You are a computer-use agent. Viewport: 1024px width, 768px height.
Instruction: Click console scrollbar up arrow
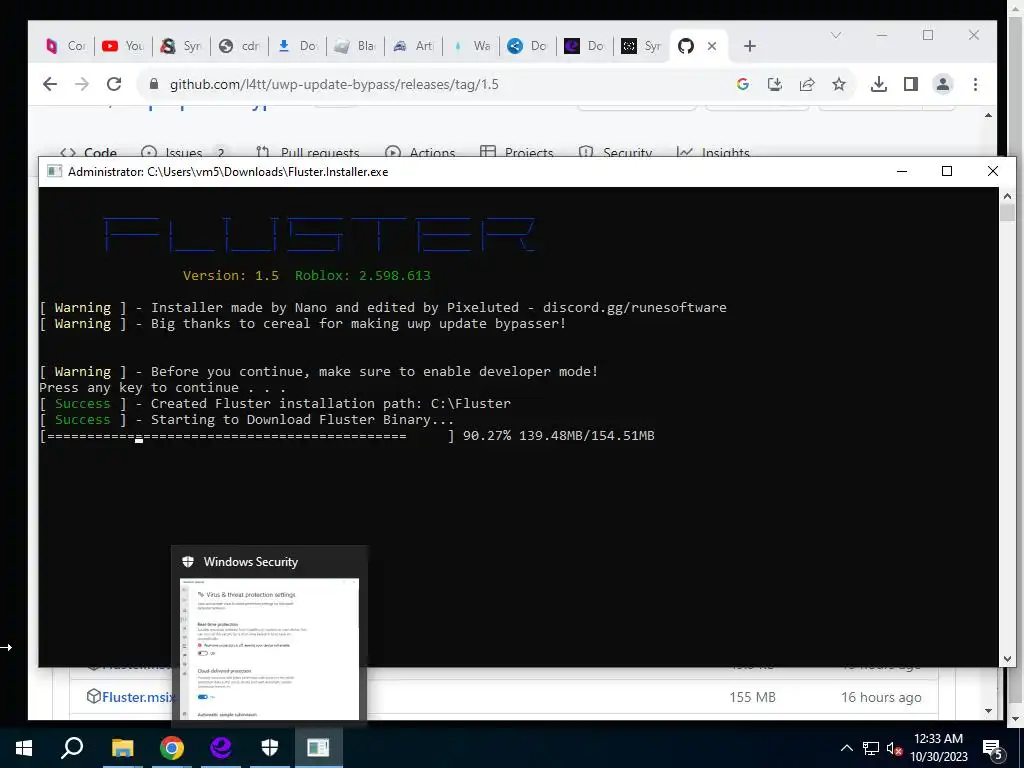tap(1007, 195)
